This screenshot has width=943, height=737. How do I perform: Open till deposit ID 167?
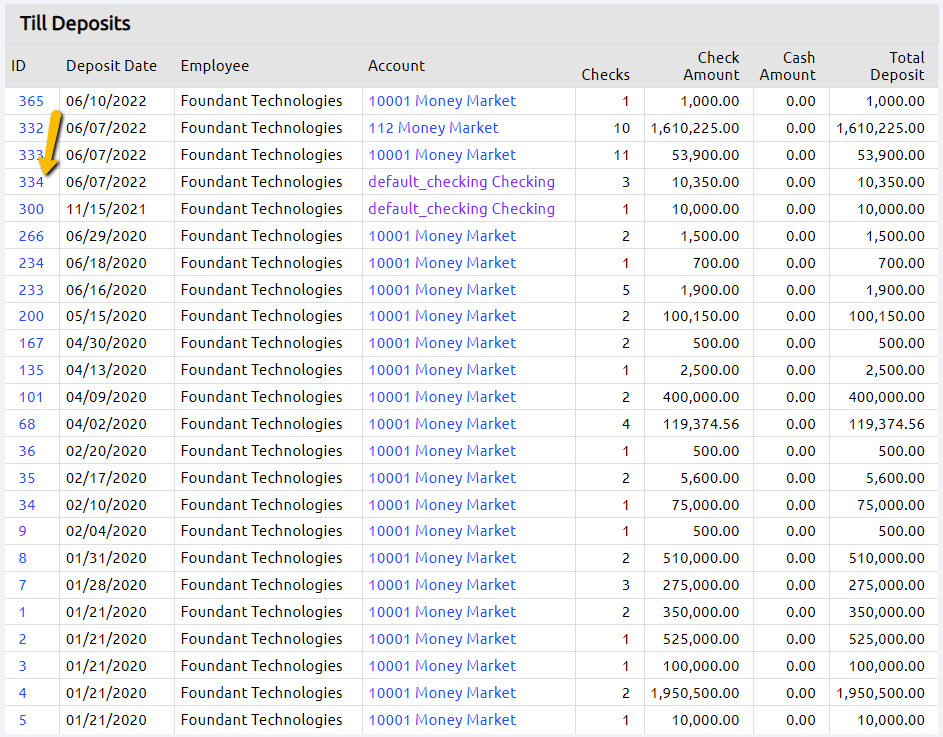click(31, 343)
